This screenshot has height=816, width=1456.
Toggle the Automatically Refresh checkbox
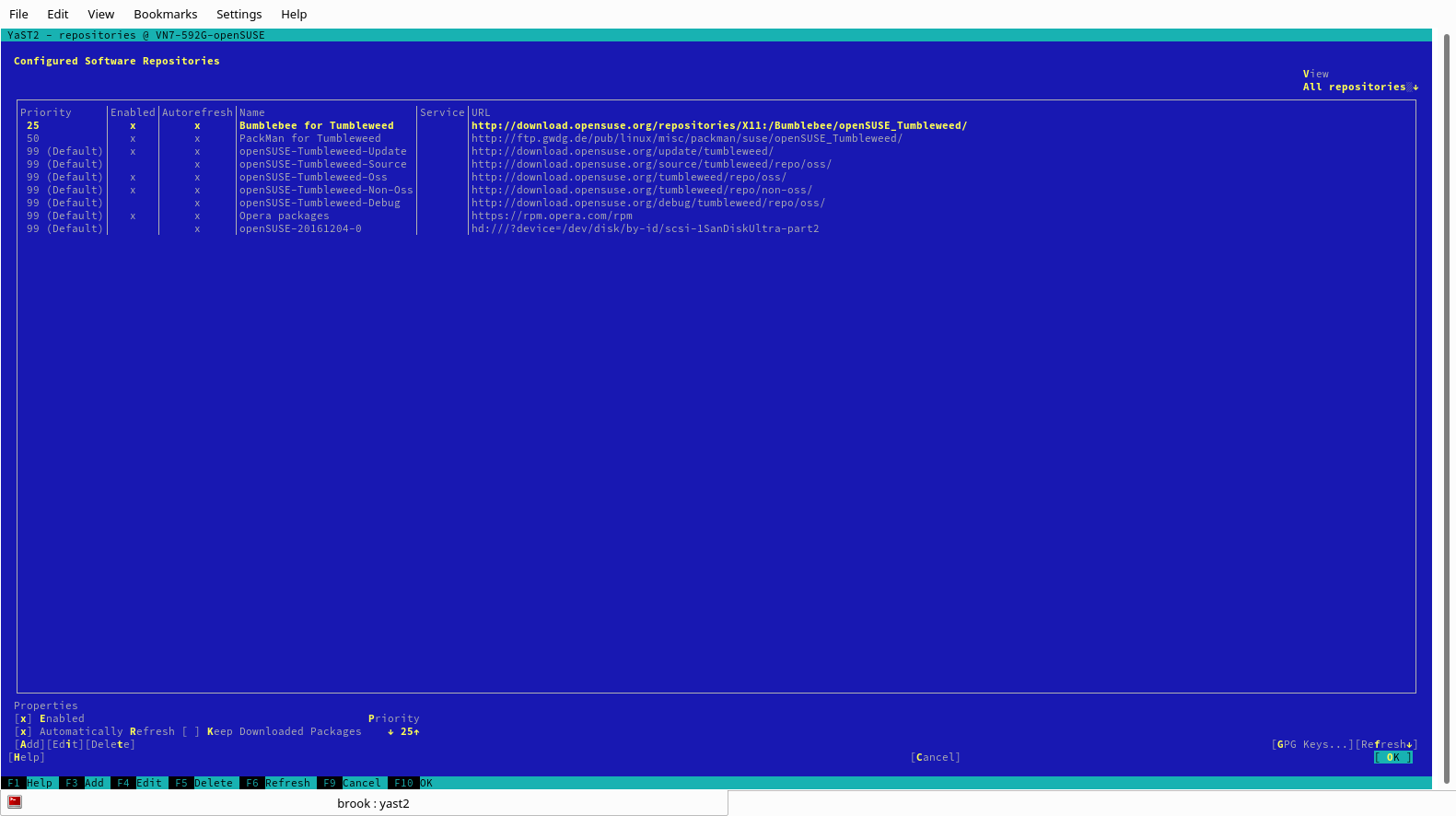pos(23,731)
